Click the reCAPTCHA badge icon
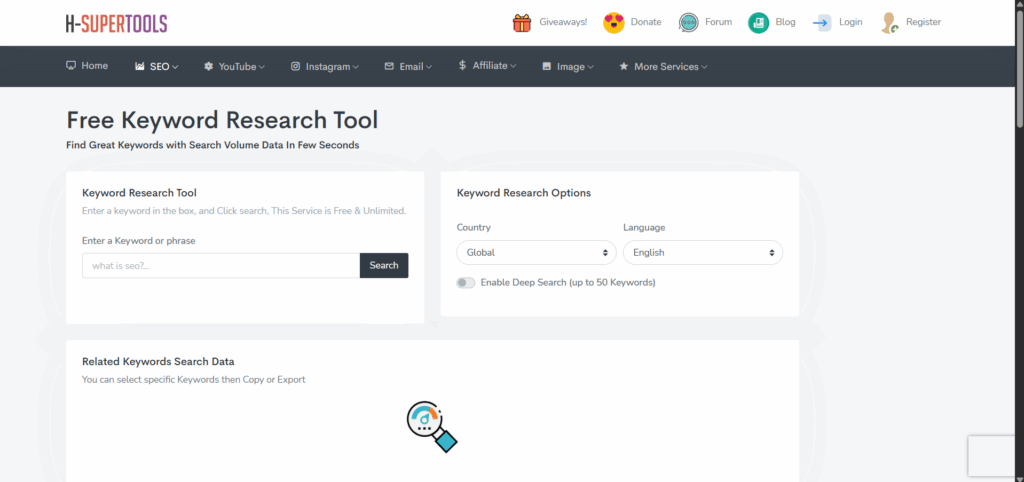Viewport: 1024px width, 482px height. (994, 456)
